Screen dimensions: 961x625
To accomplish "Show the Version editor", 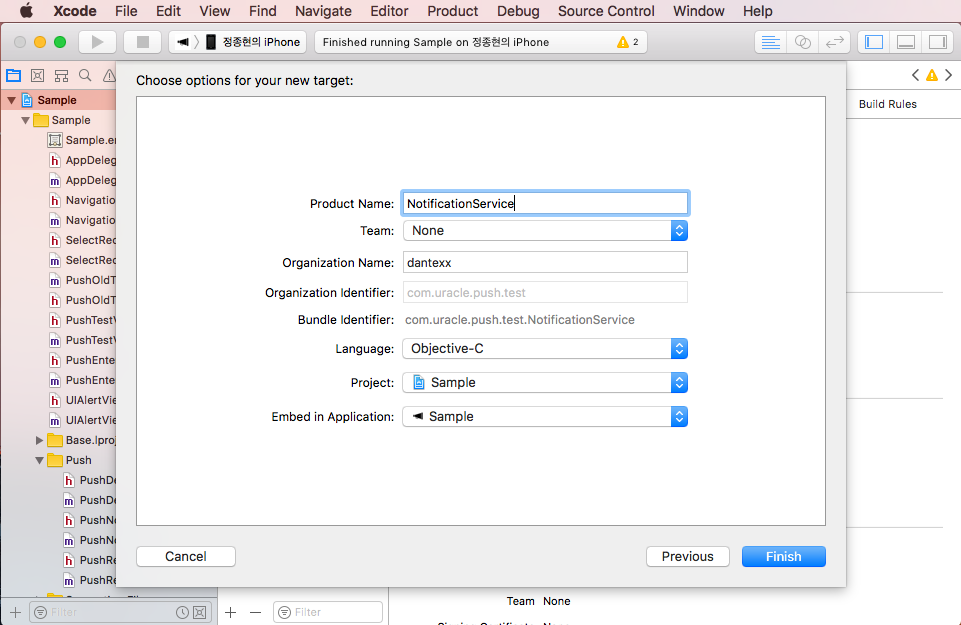I will 835,42.
